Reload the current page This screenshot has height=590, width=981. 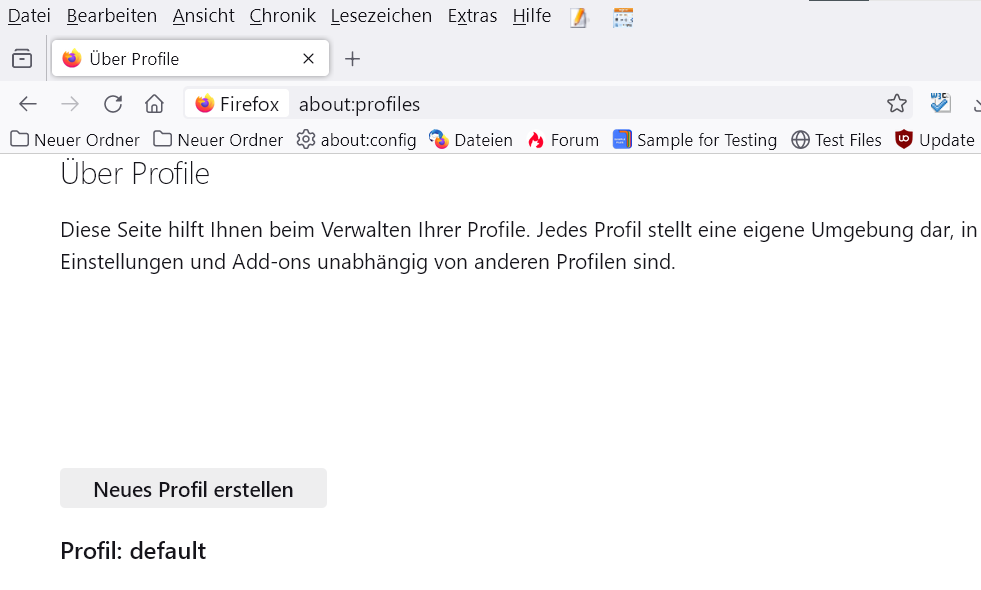pyautogui.click(x=113, y=104)
